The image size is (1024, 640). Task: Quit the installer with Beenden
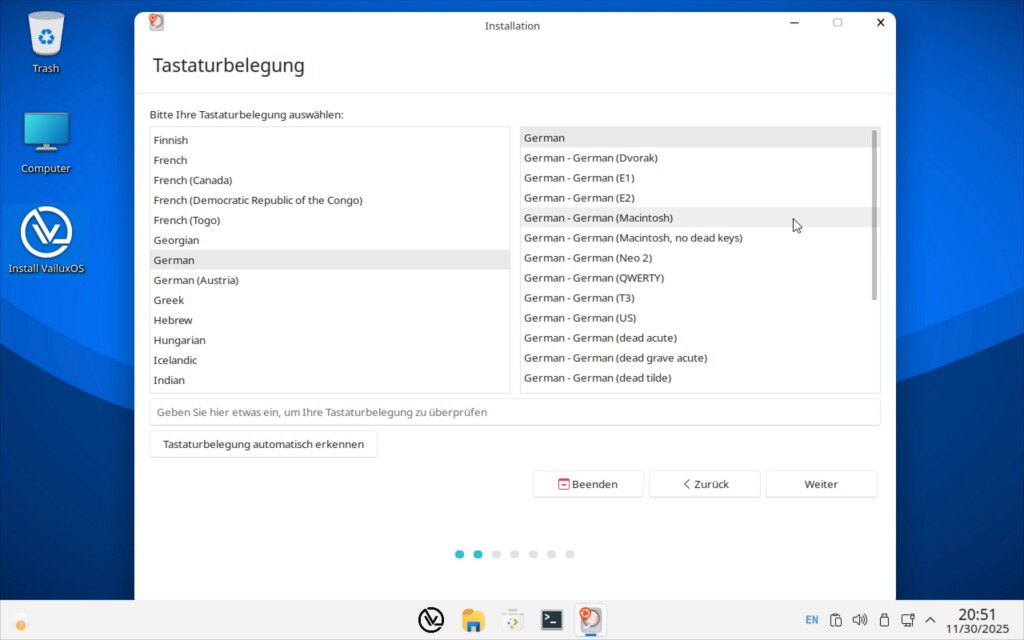pos(587,484)
